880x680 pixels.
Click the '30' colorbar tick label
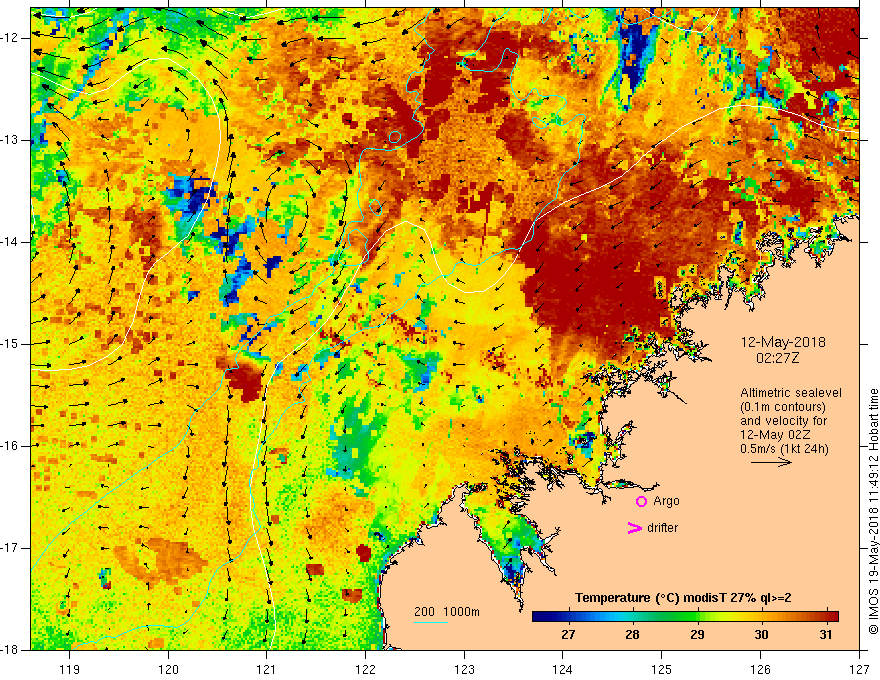tap(761, 635)
